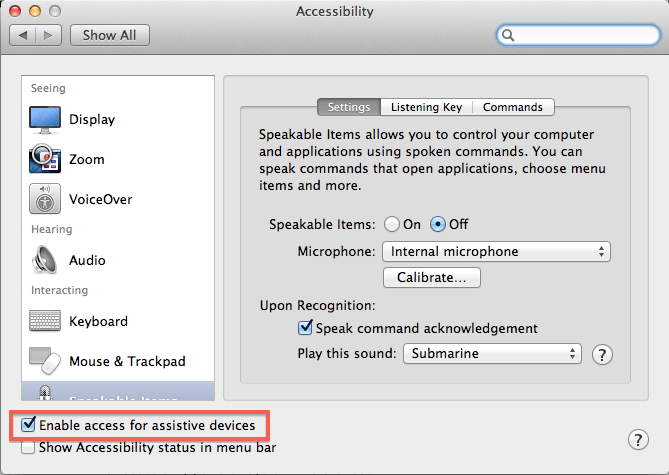Switch to the Commands tab

(x=513, y=107)
